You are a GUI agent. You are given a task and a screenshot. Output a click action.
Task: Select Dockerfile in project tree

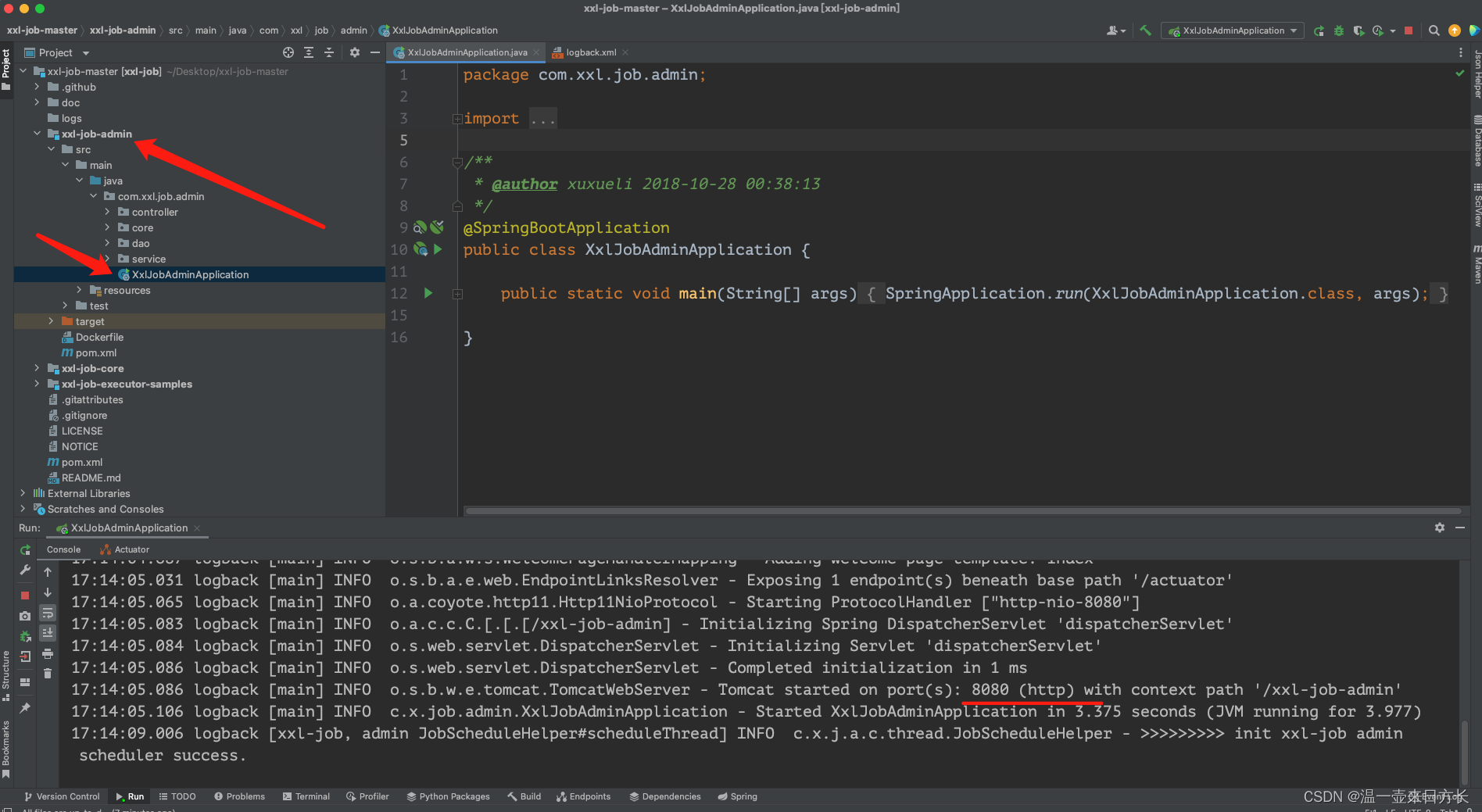point(99,337)
